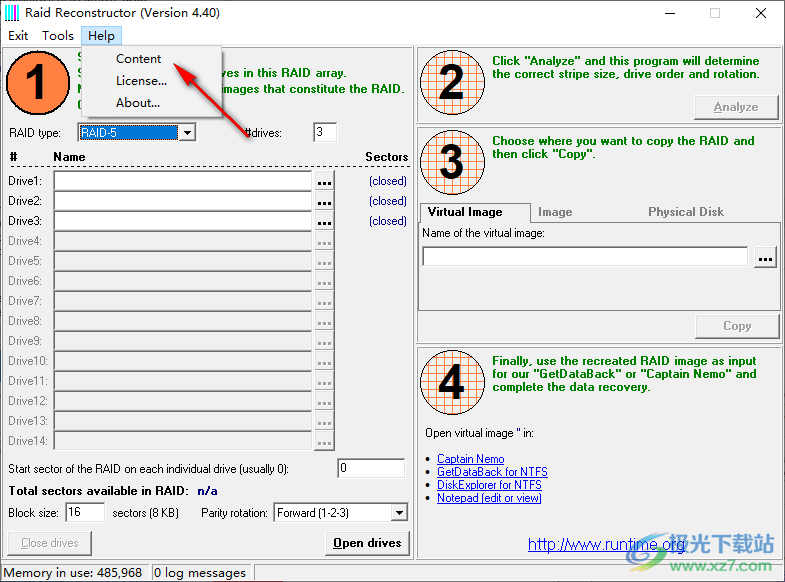Open the Notepad (edit or view) link
This screenshot has height=582, width=785.
(x=489, y=498)
